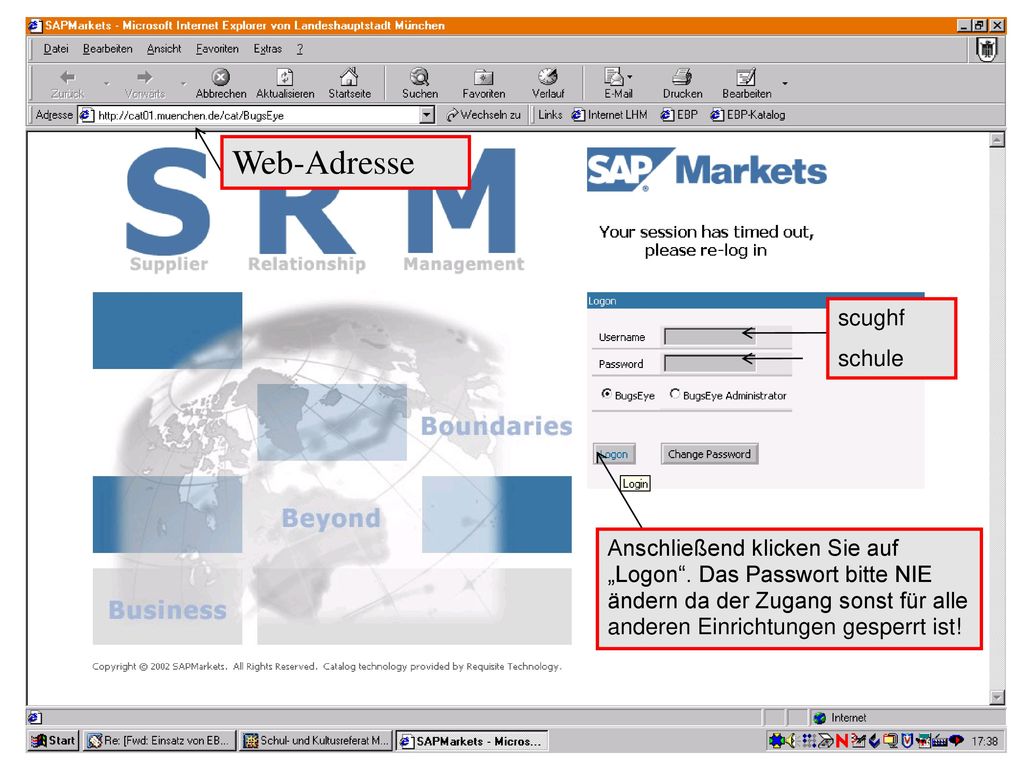Click the Munich coat of arms browser logo

[986, 50]
